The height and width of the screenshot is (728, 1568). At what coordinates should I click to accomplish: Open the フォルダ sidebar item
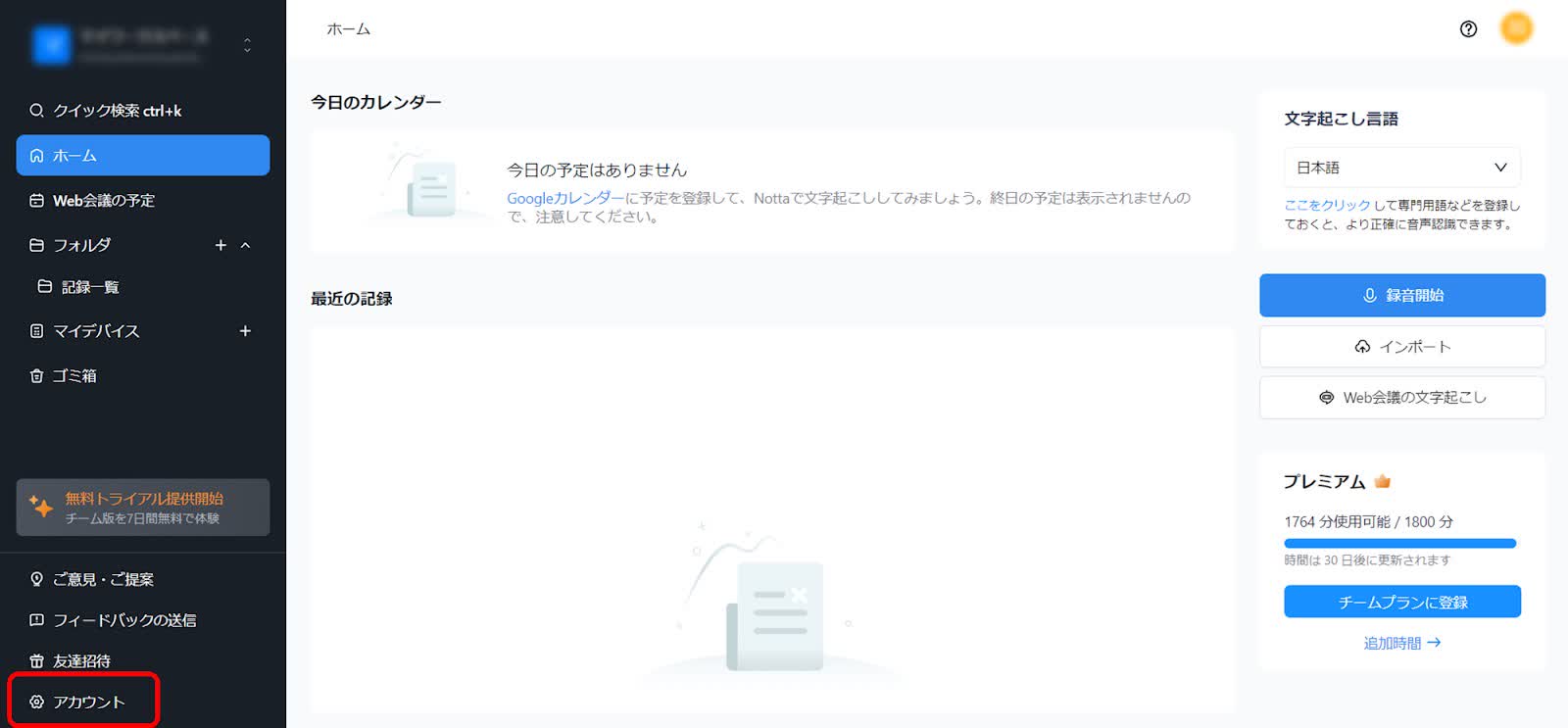click(x=81, y=245)
